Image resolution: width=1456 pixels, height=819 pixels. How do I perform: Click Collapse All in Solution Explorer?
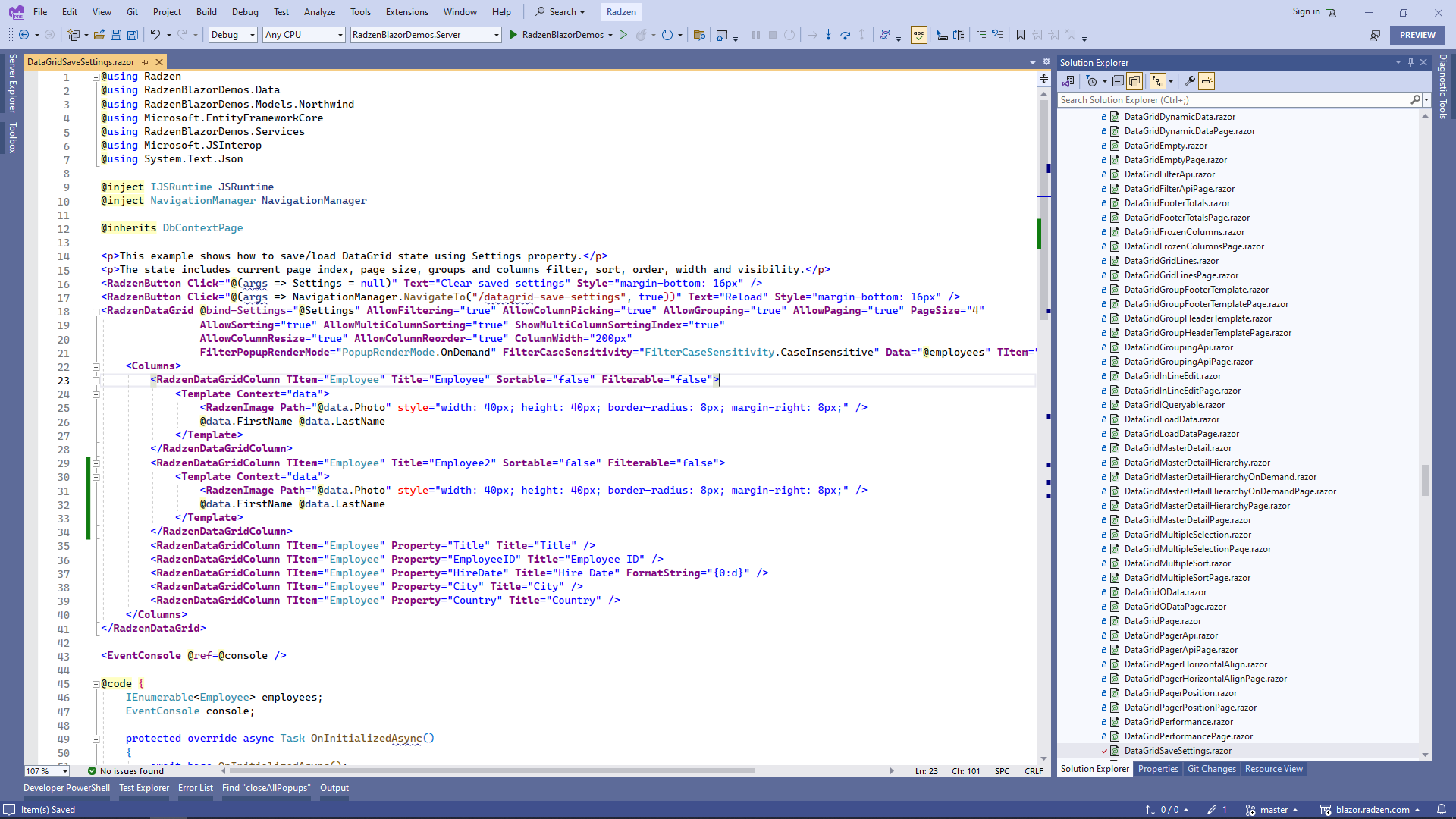[1118, 81]
